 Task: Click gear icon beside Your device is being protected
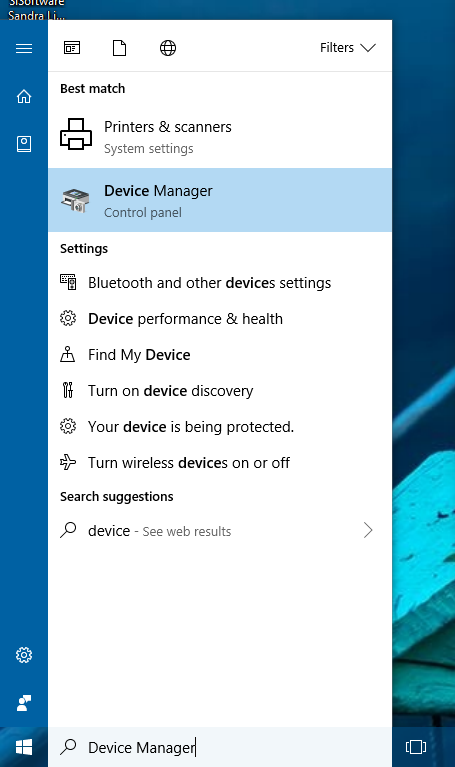click(x=68, y=427)
